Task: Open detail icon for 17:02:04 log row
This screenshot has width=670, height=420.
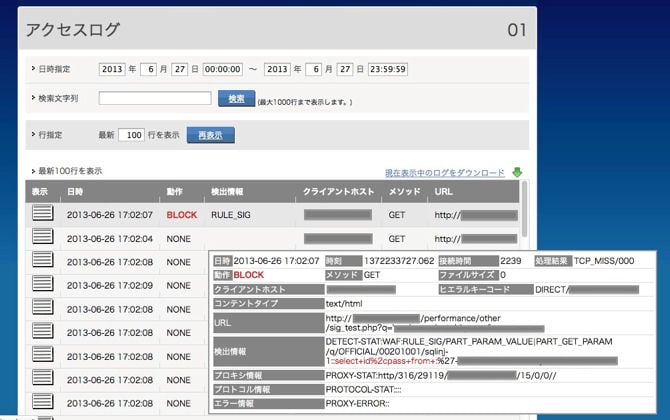Action: [43, 236]
